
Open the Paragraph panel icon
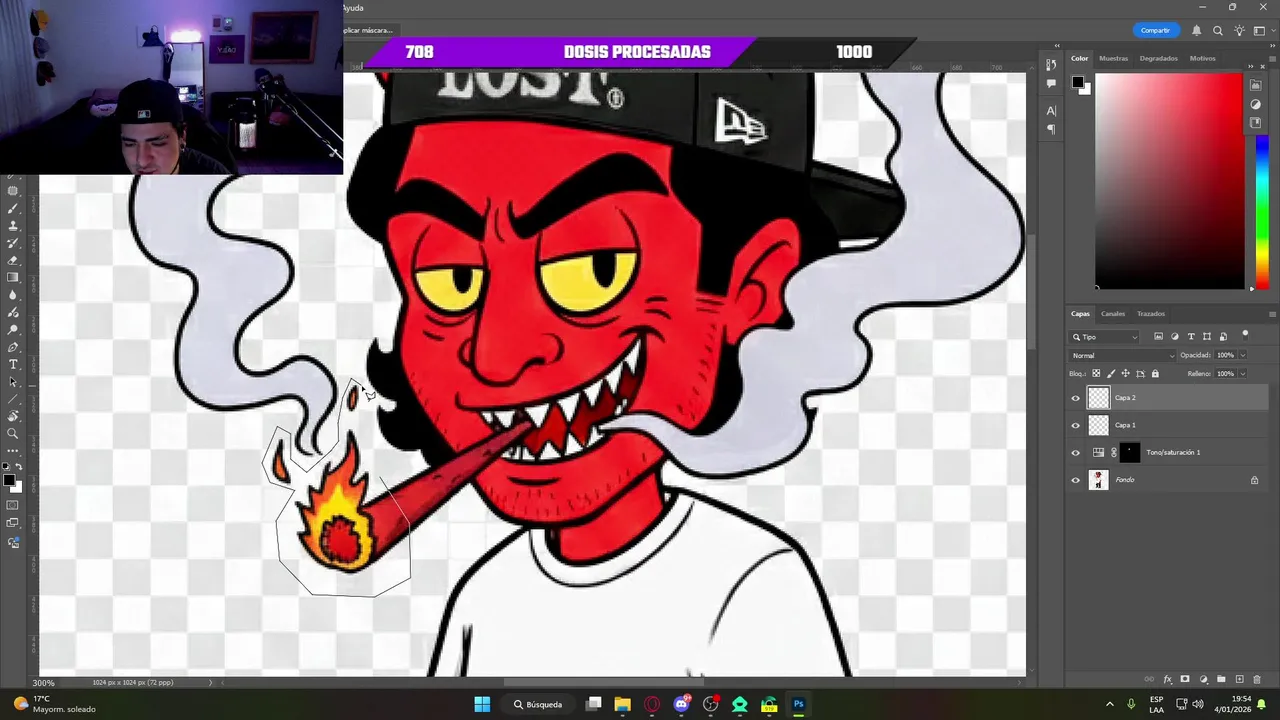click(x=1051, y=129)
